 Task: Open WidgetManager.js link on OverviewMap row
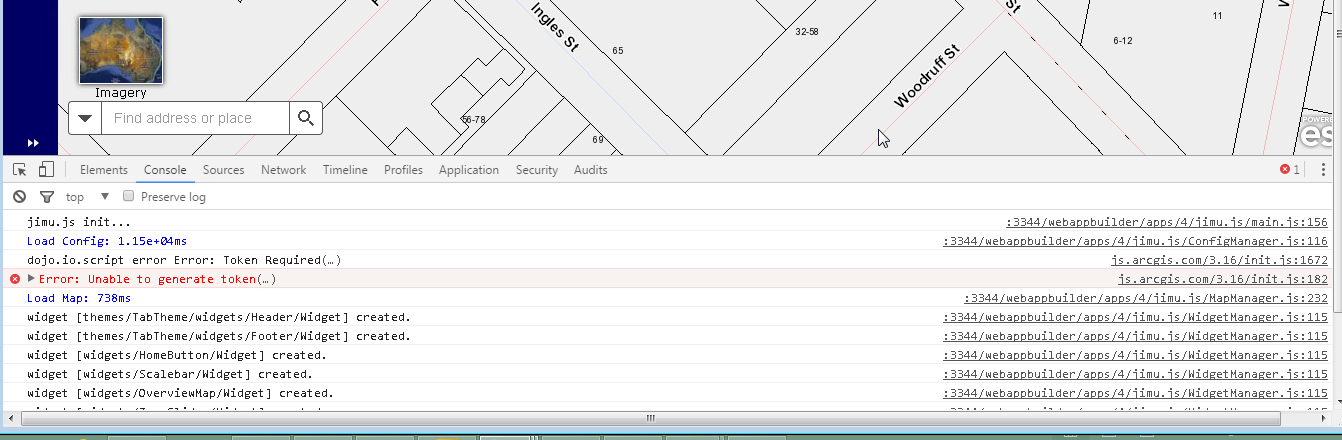[1135, 393]
